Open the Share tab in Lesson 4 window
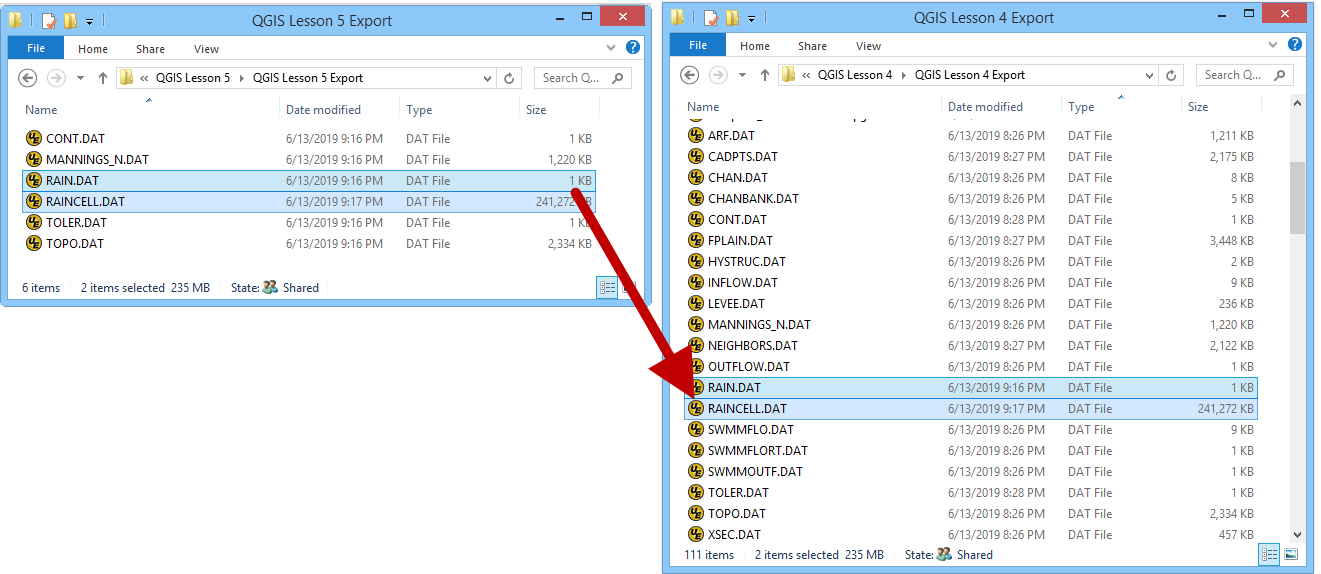This screenshot has width=1321, height=574. tap(812, 45)
